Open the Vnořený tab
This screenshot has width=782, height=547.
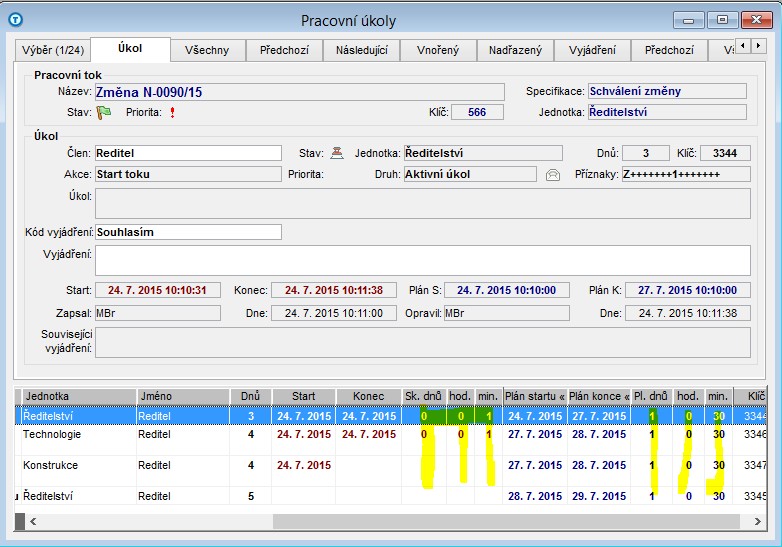pyautogui.click(x=438, y=50)
